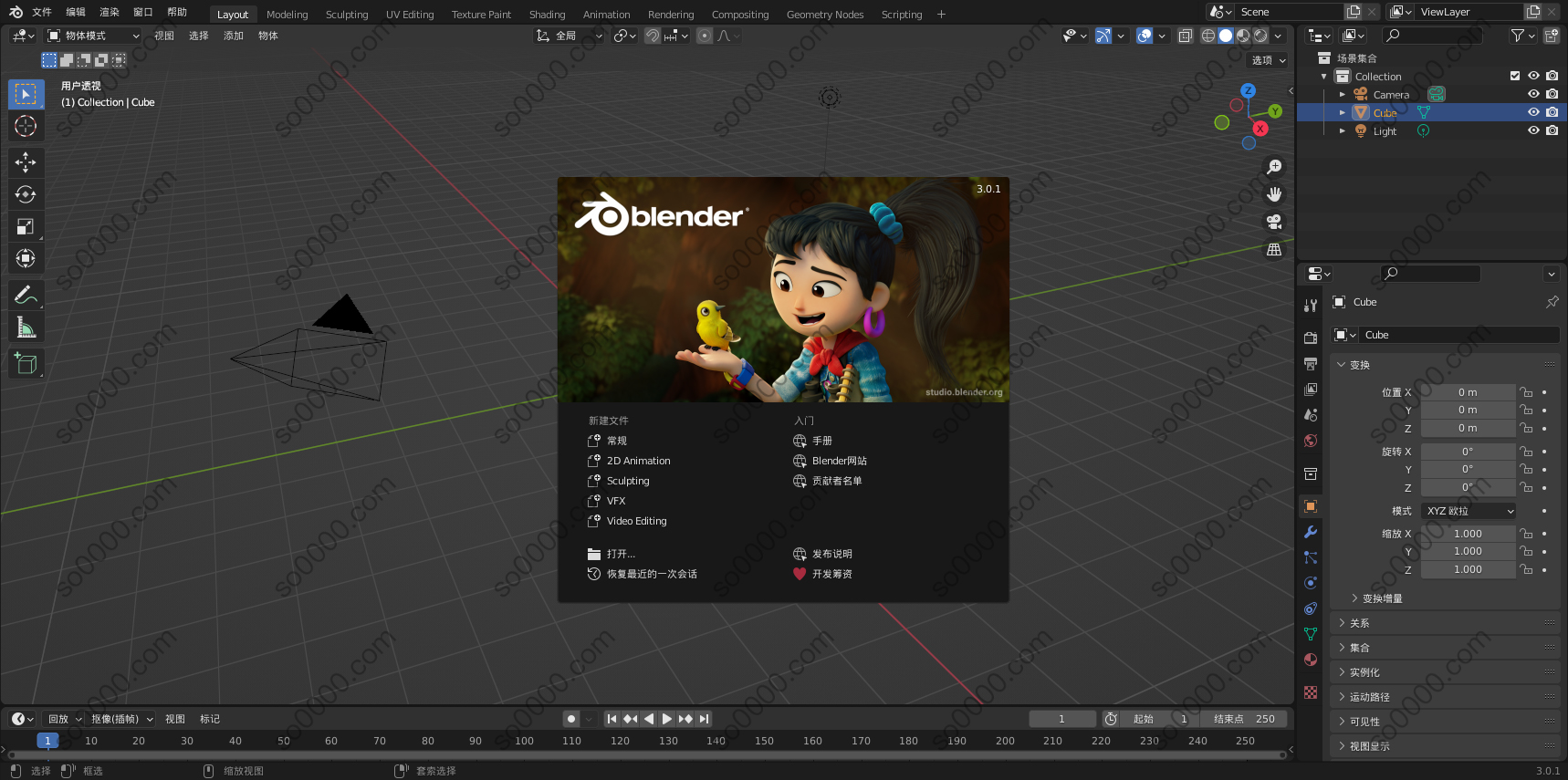Click the 结束点 end frame field
This screenshot has width=1568, height=780.
[x=1244, y=719]
